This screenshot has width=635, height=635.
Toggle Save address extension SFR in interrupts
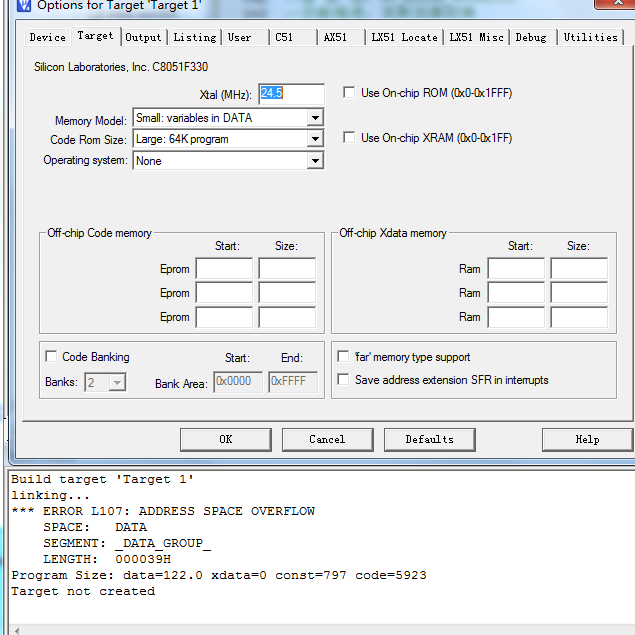tap(343, 379)
